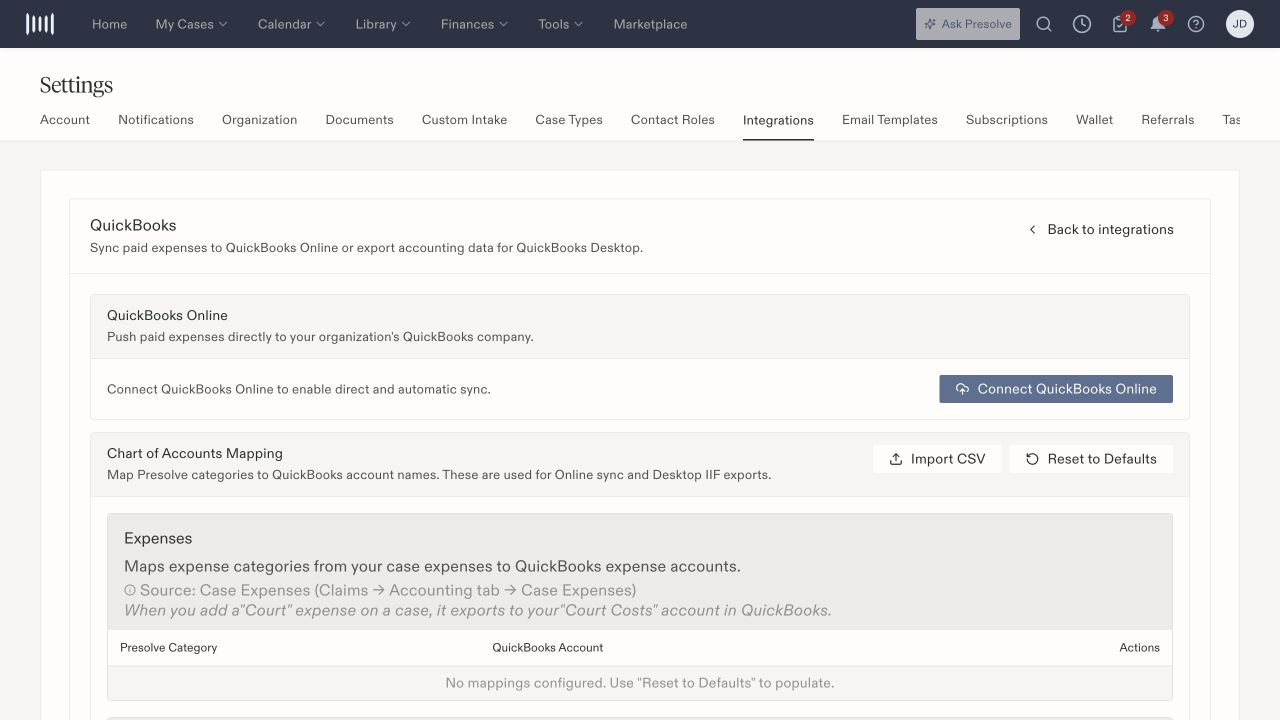Open the clock timer icon

pyautogui.click(x=1082, y=24)
